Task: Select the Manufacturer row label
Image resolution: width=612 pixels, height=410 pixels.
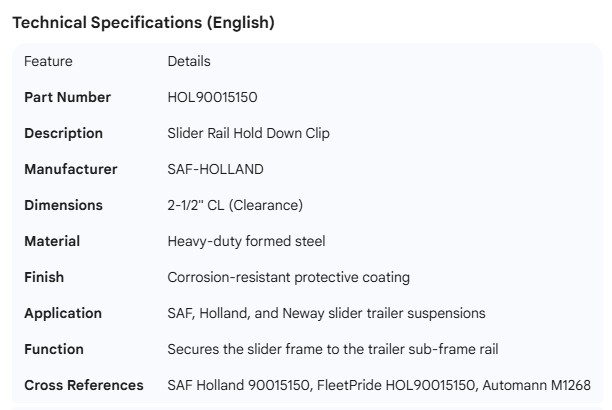Action: point(70,169)
